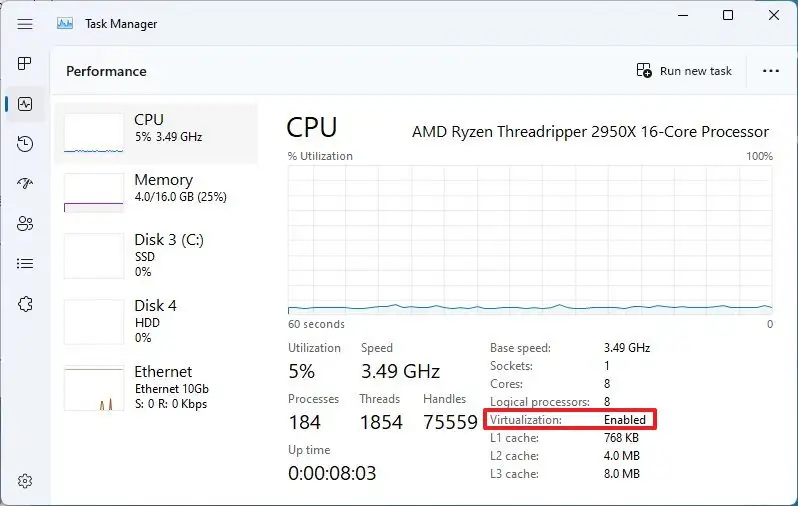Maximize the Task Manager window
798x506 pixels.
coord(728,15)
